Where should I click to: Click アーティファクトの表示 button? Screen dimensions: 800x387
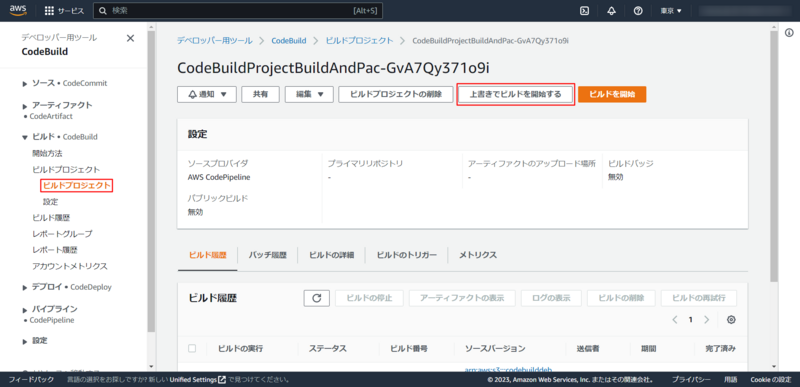tap(462, 298)
